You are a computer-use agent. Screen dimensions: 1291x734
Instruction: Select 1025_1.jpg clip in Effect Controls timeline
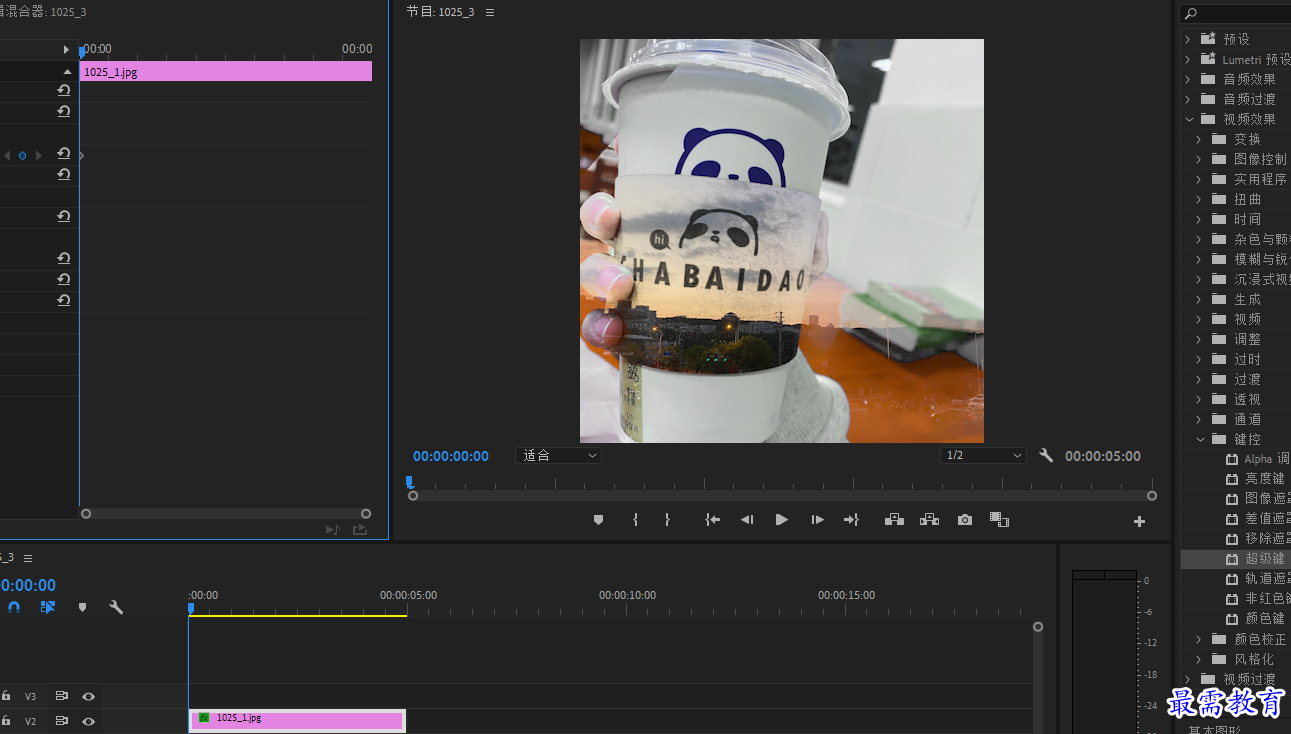click(226, 72)
